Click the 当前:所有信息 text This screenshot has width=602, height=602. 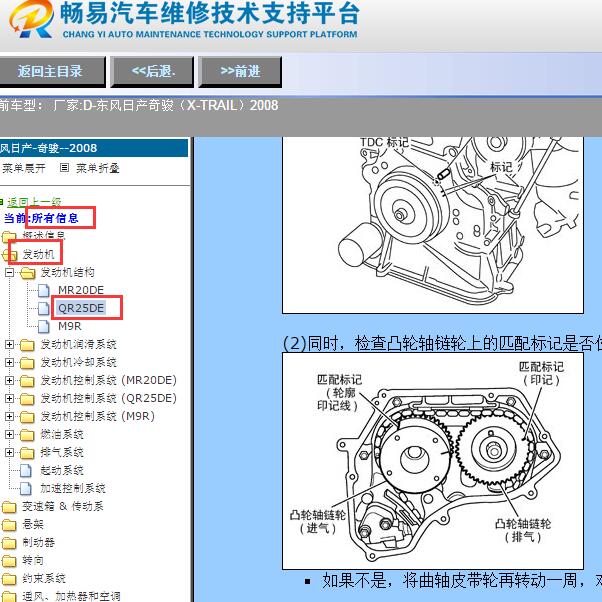[x=41, y=218]
